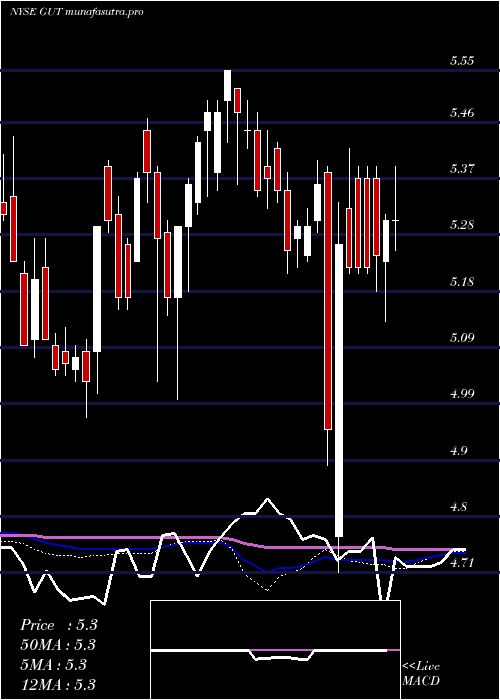Click the tall red candle falling below 4.99
This screenshot has height=700, width=500.
pos(328,301)
